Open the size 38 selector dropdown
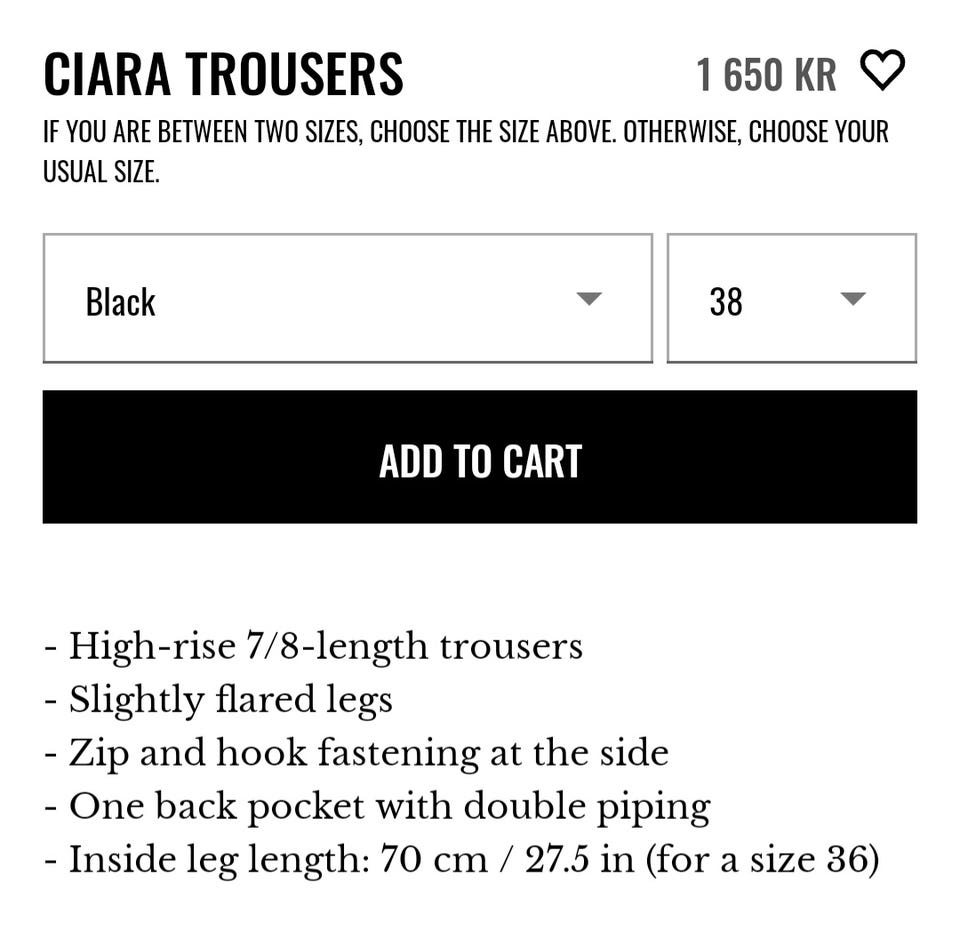Image resolution: width=960 pixels, height=931 pixels. pos(791,299)
